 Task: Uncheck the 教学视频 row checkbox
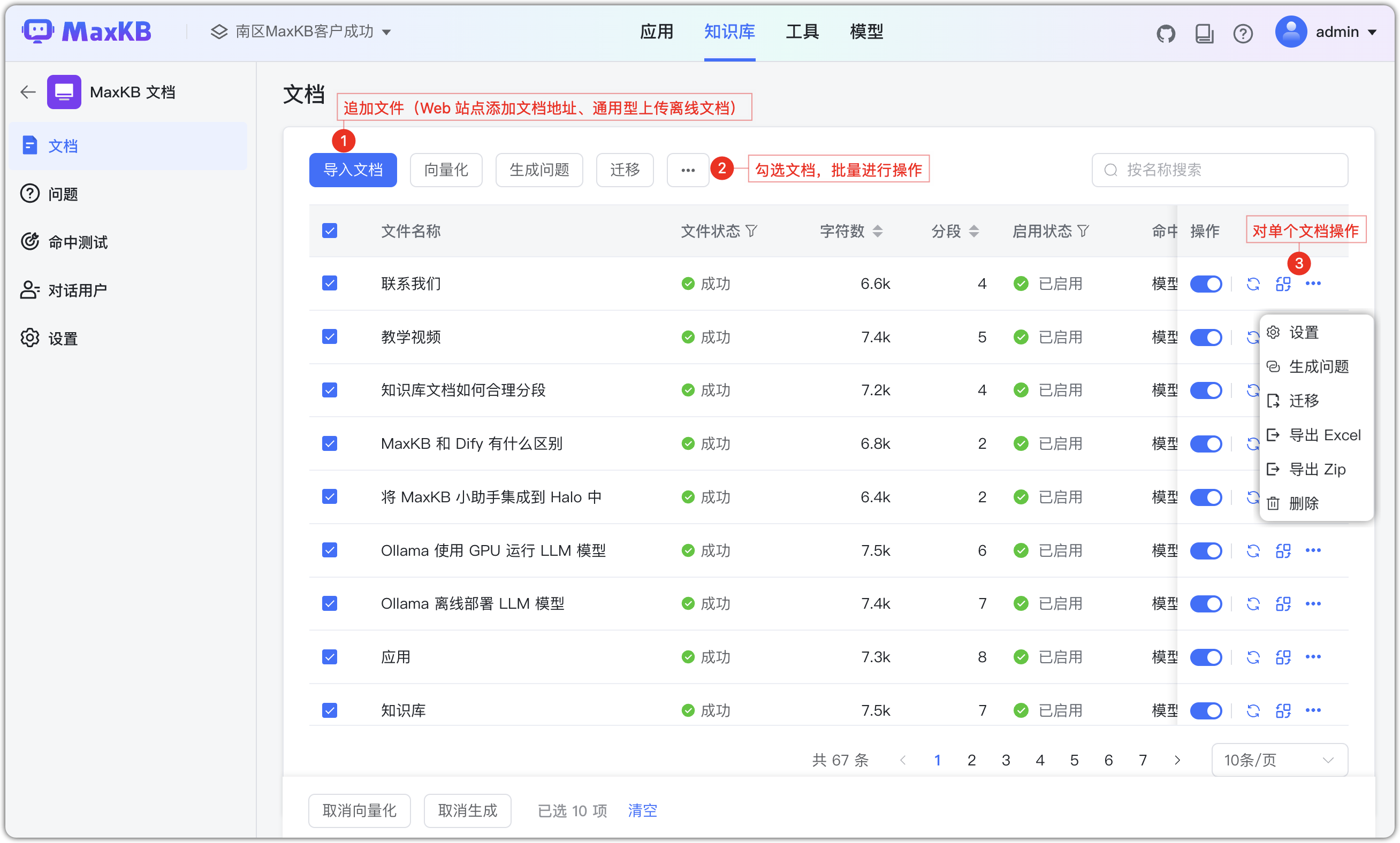click(x=330, y=336)
